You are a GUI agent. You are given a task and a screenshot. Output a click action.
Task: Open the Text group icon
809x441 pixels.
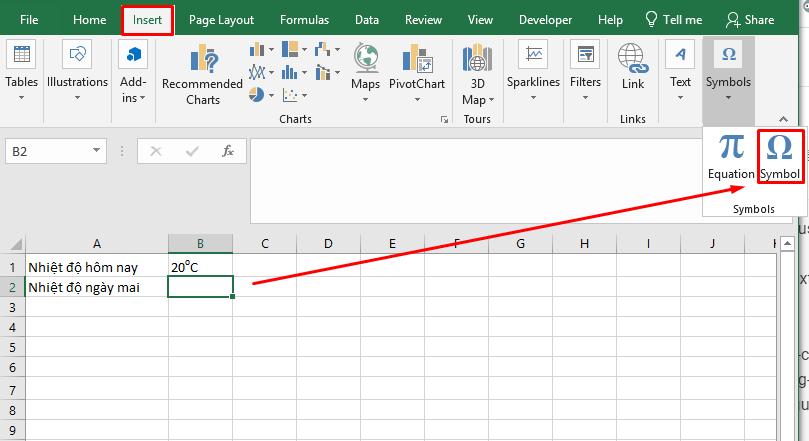click(x=680, y=54)
